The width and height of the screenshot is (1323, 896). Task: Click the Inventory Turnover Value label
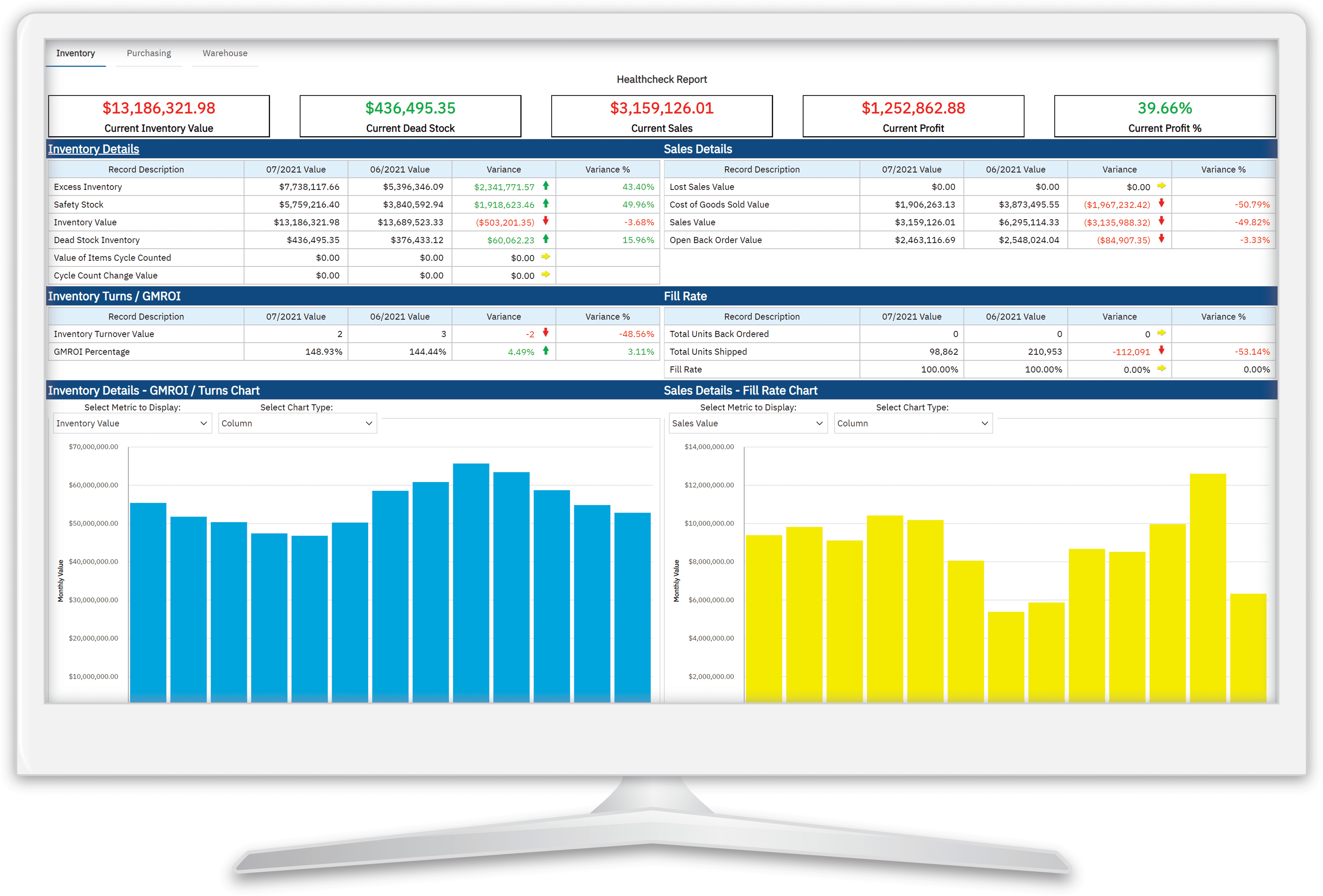pos(104,334)
